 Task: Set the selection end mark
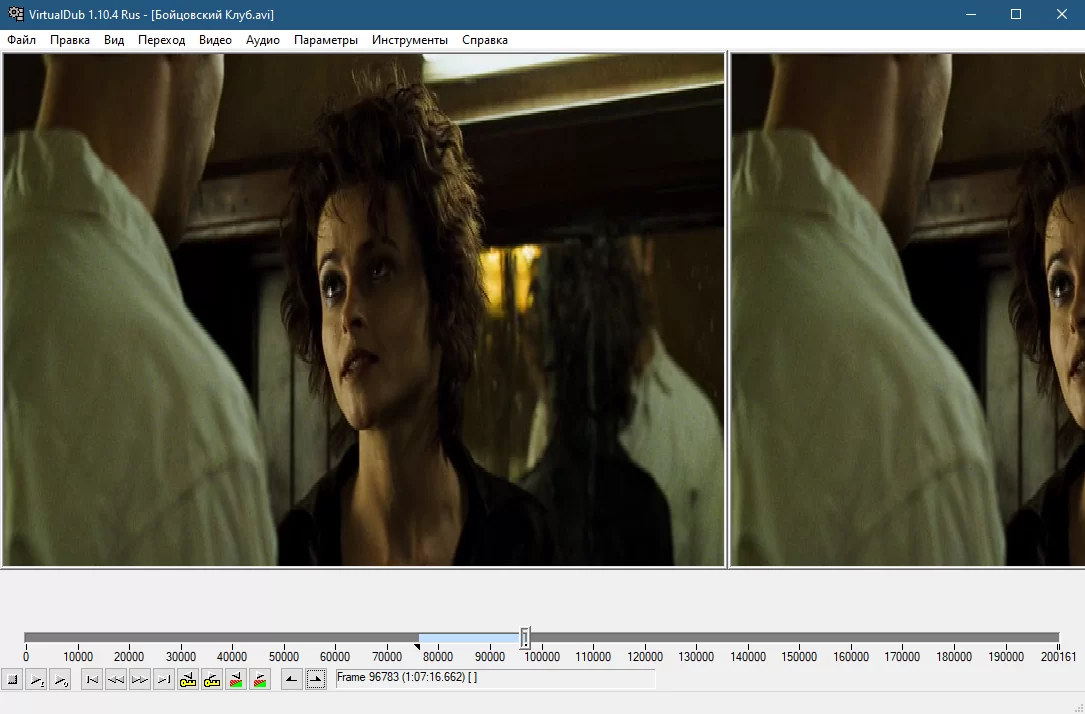[316, 679]
